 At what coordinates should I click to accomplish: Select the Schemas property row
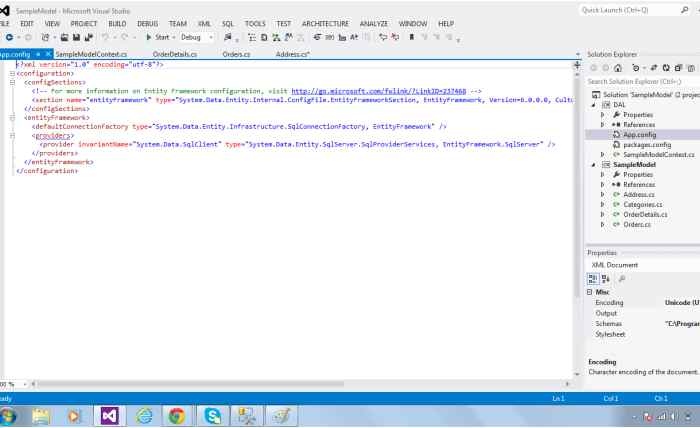[x=643, y=324]
